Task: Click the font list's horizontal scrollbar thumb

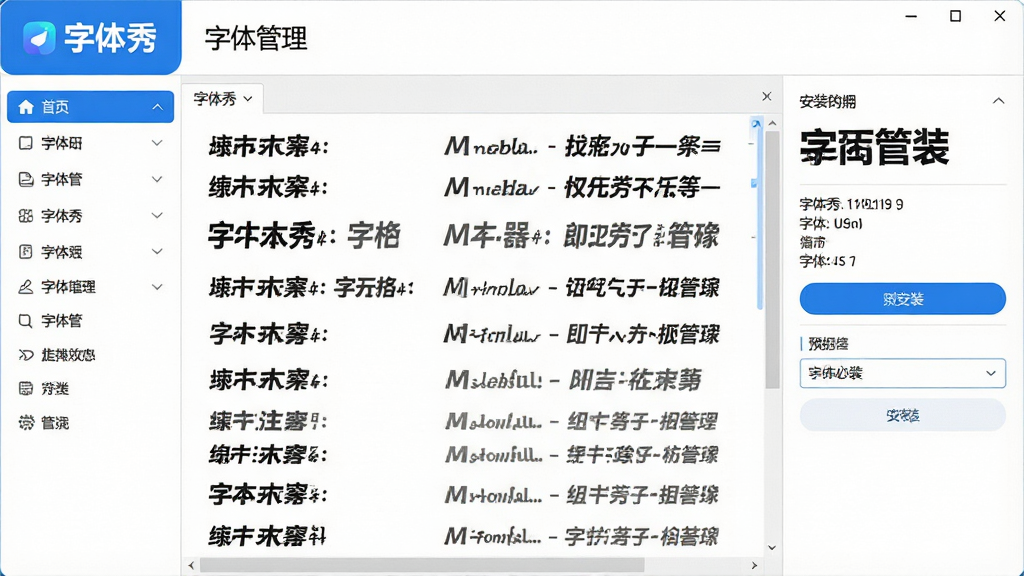Action: pos(422,566)
